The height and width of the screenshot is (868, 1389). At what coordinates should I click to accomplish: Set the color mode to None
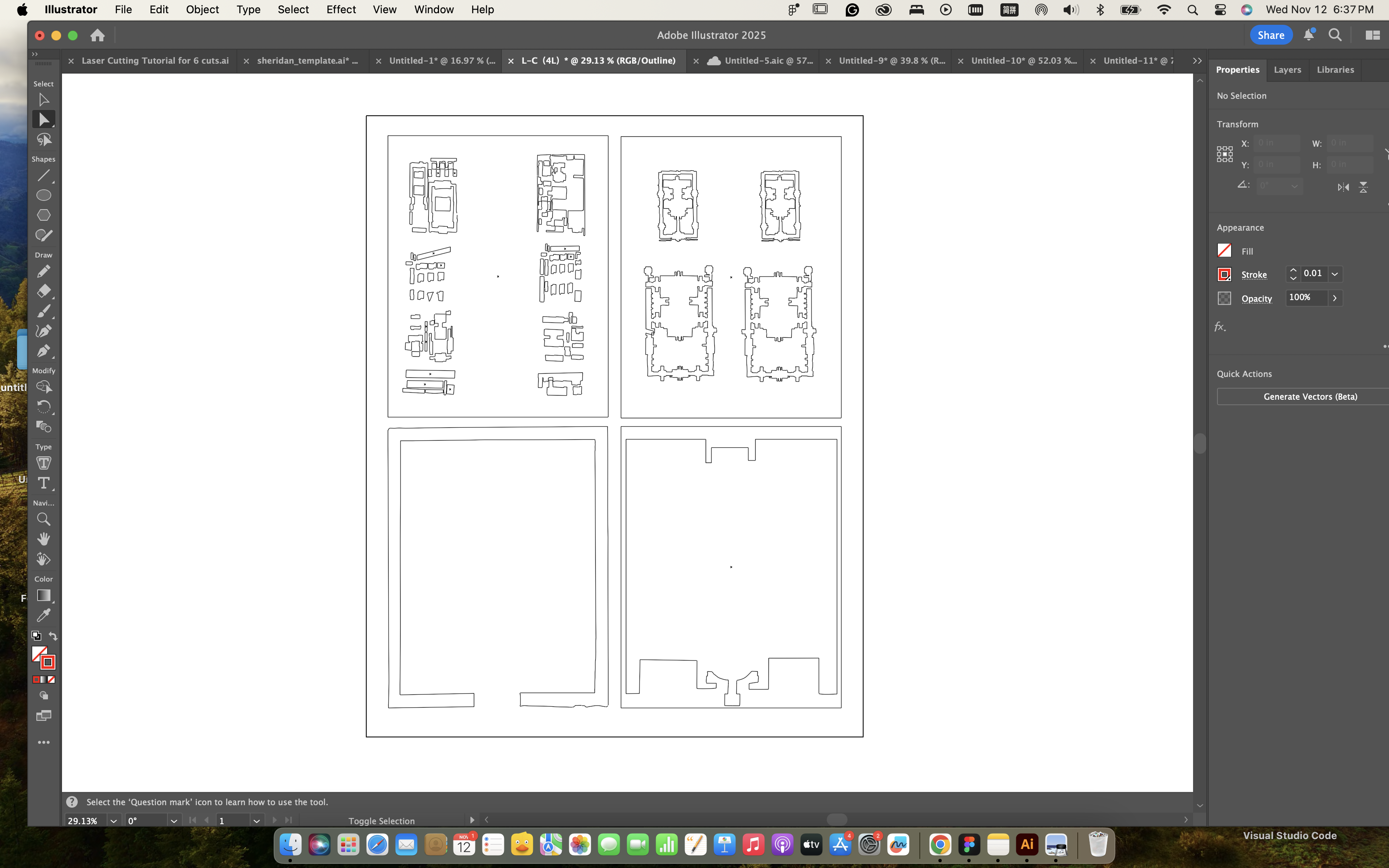point(51,680)
